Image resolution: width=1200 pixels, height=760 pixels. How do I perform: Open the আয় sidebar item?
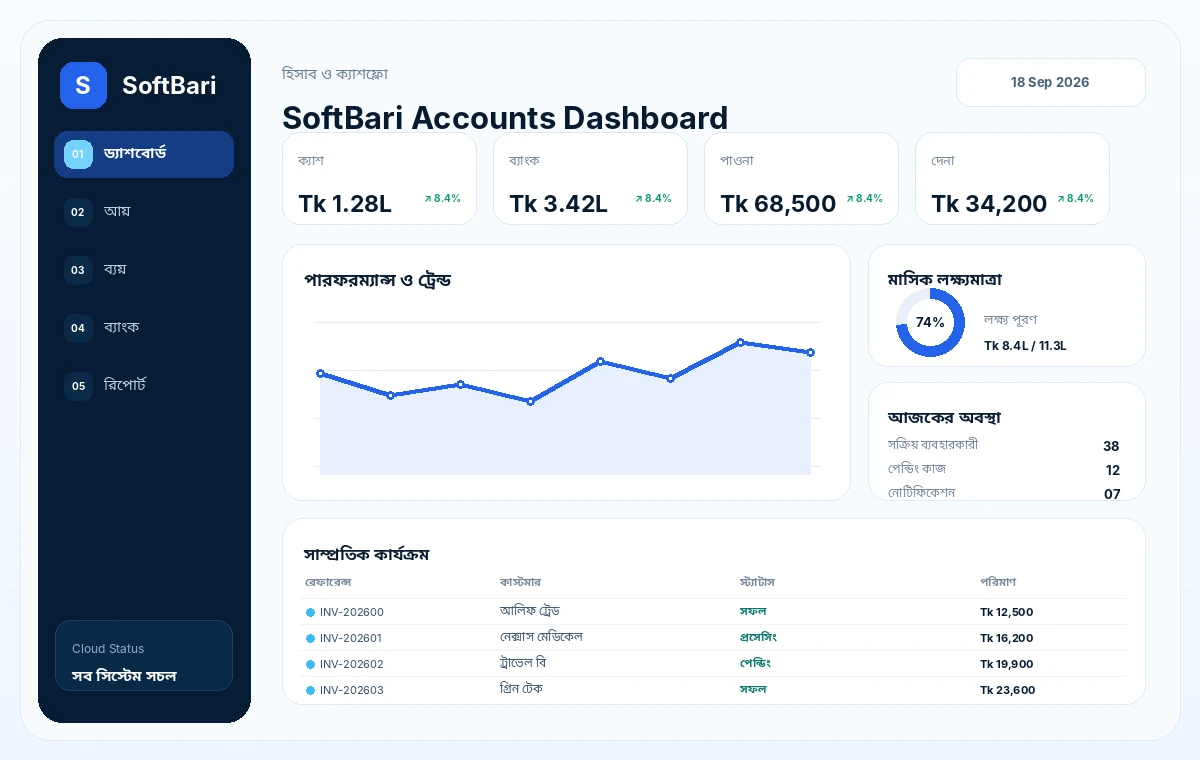tap(144, 212)
